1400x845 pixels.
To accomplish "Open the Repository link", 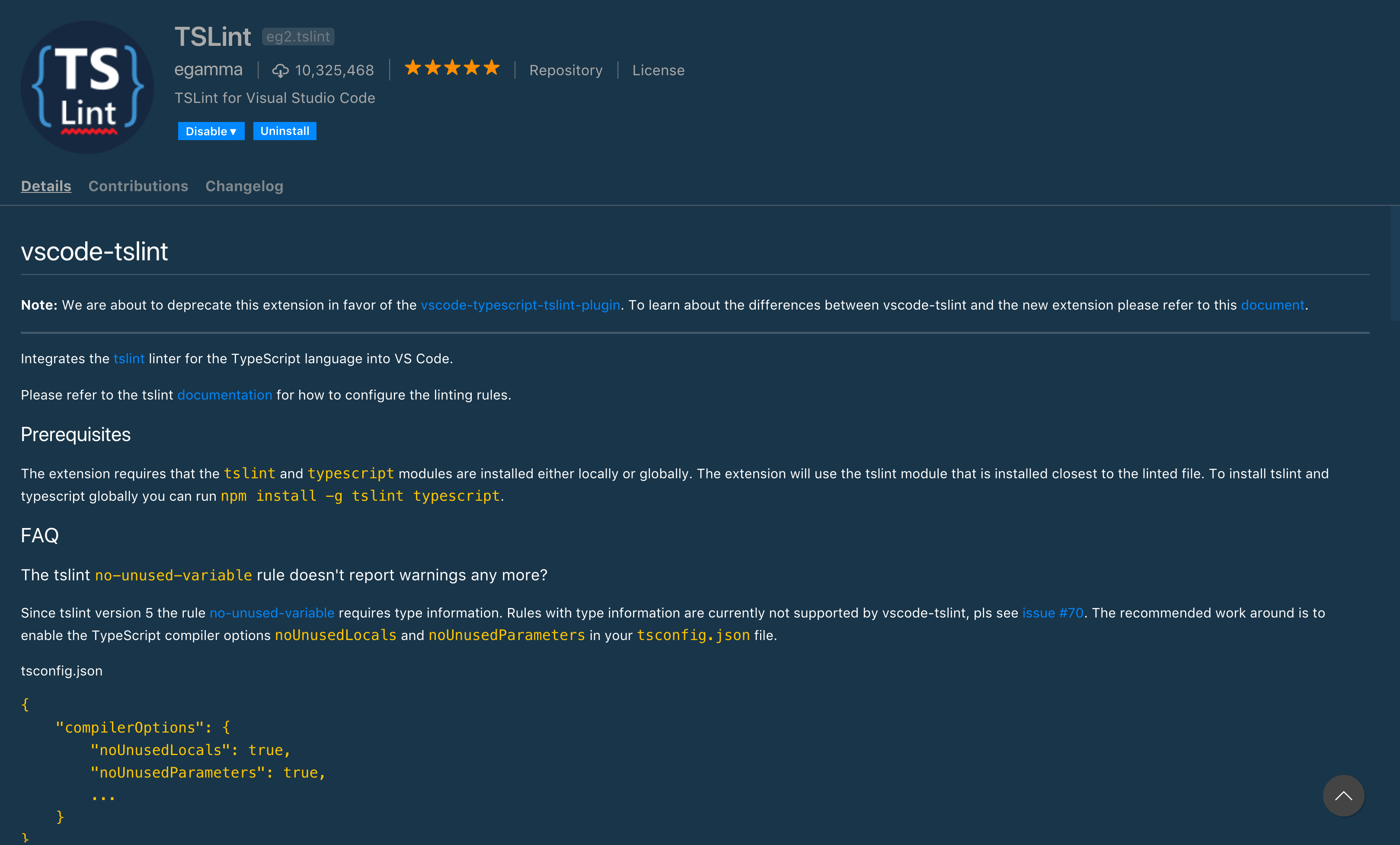I will tap(566, 70).
